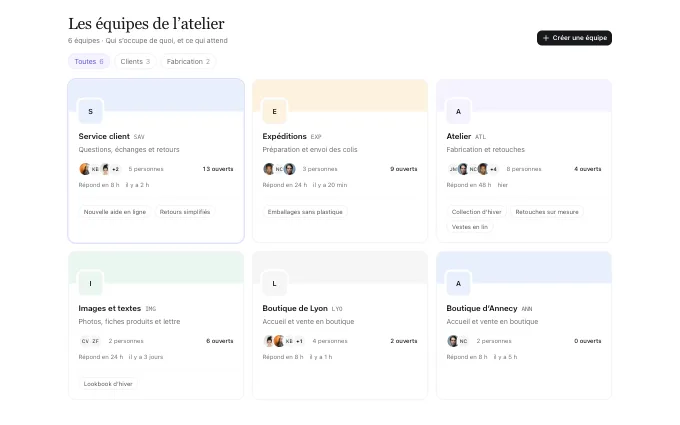Click the Les équipes de l'atelier heading
Viewport: 680px width, 425px height.
click(146, 24)
